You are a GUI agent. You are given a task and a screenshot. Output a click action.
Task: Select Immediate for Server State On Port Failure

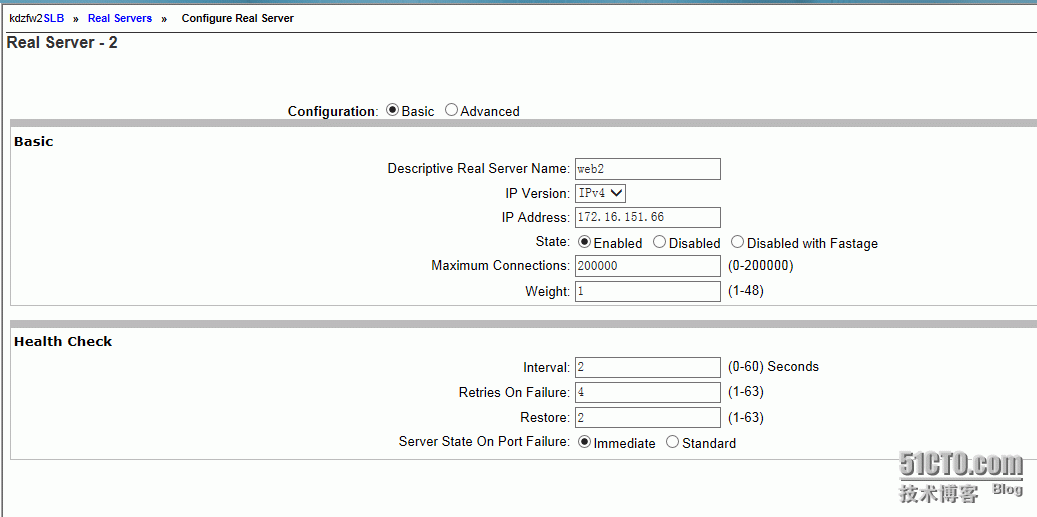click(585, 442)
